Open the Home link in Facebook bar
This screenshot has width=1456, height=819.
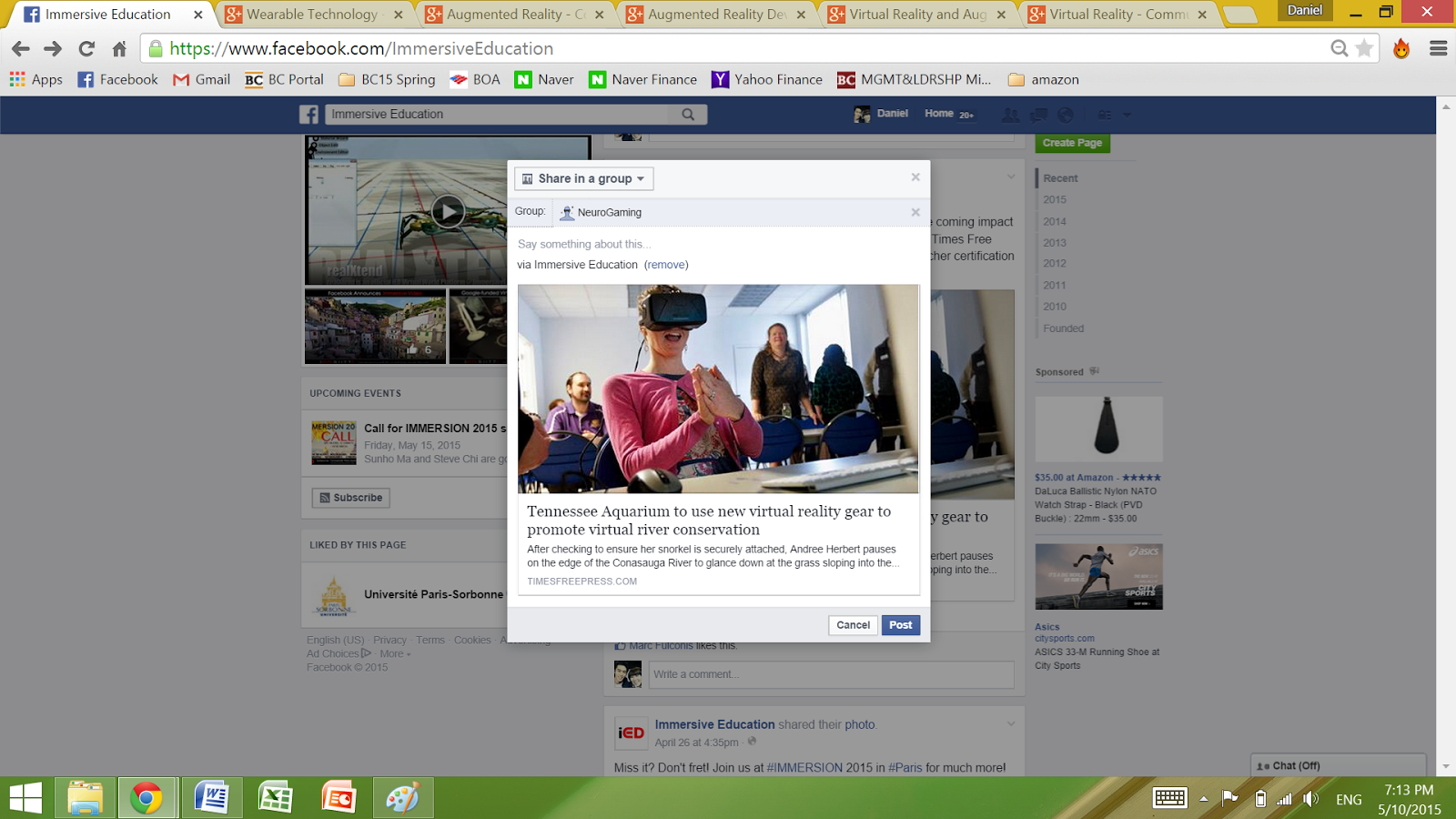[939, 114]
